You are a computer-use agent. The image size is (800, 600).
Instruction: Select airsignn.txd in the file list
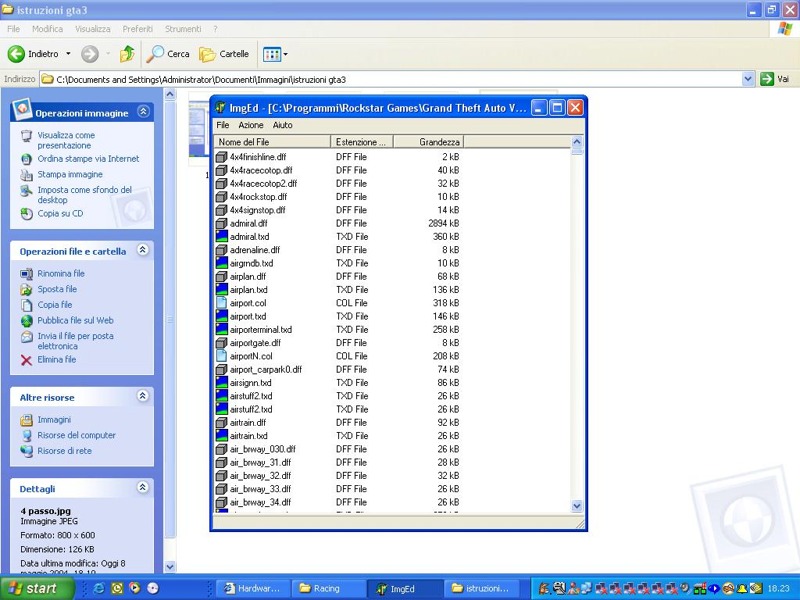click(x=250, y=383)
